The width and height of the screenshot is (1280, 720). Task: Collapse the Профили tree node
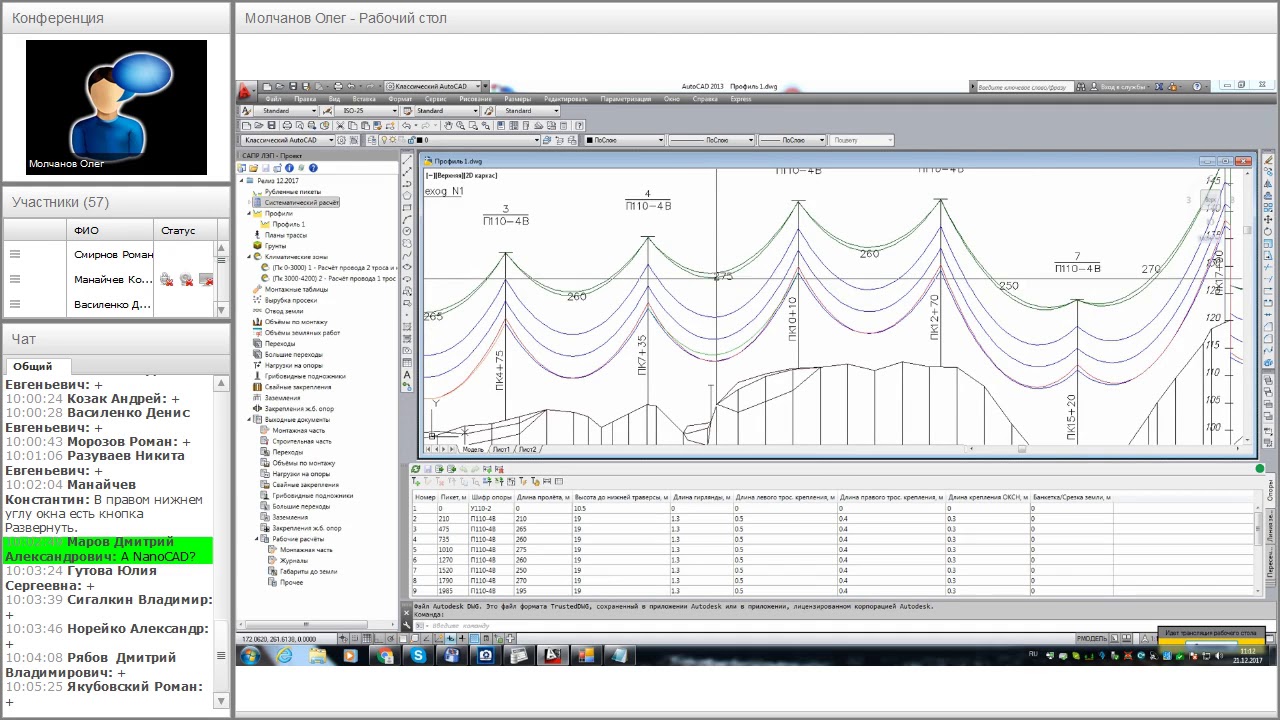[x=249, y=213]
